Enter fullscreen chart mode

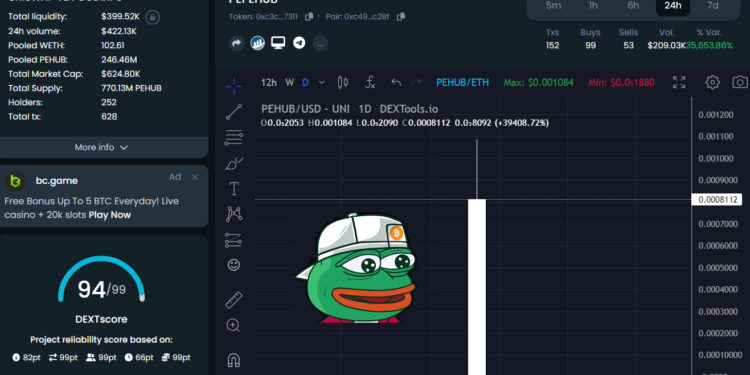point(679,82)
